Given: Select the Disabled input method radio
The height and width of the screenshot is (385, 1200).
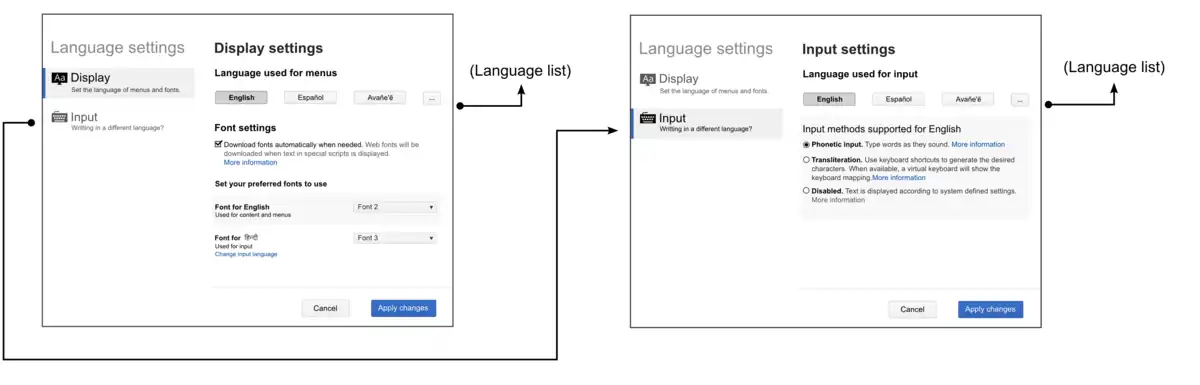Looking at the screenshot, I should (x=806, y=190).
